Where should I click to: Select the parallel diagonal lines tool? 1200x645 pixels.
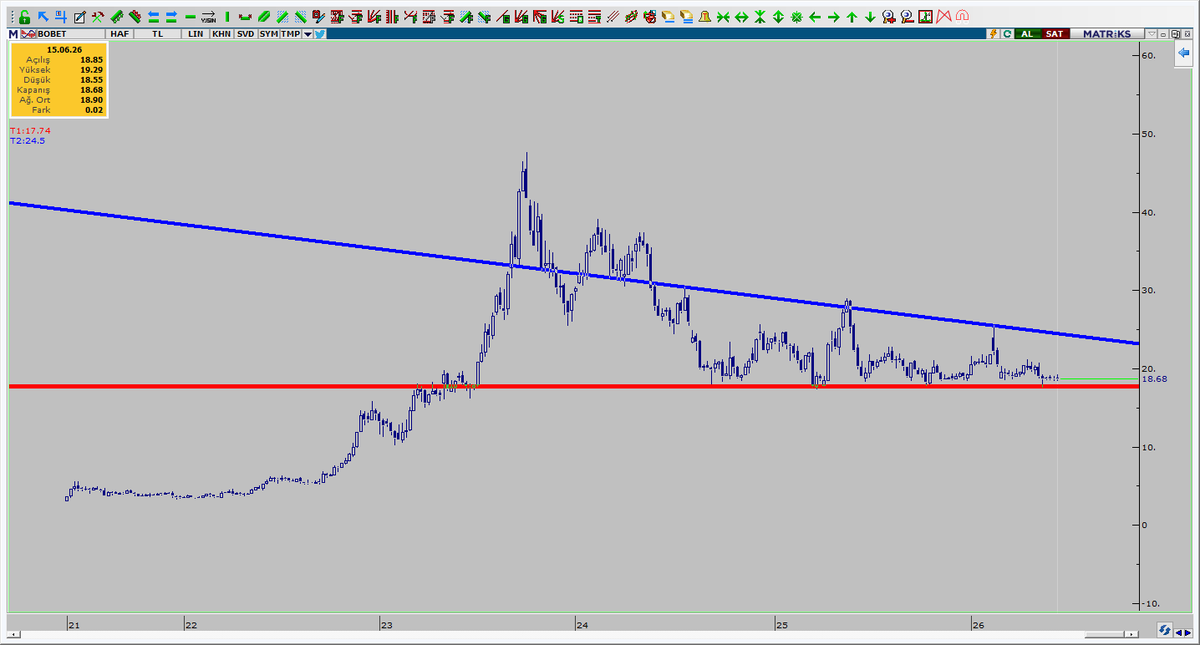612,17
